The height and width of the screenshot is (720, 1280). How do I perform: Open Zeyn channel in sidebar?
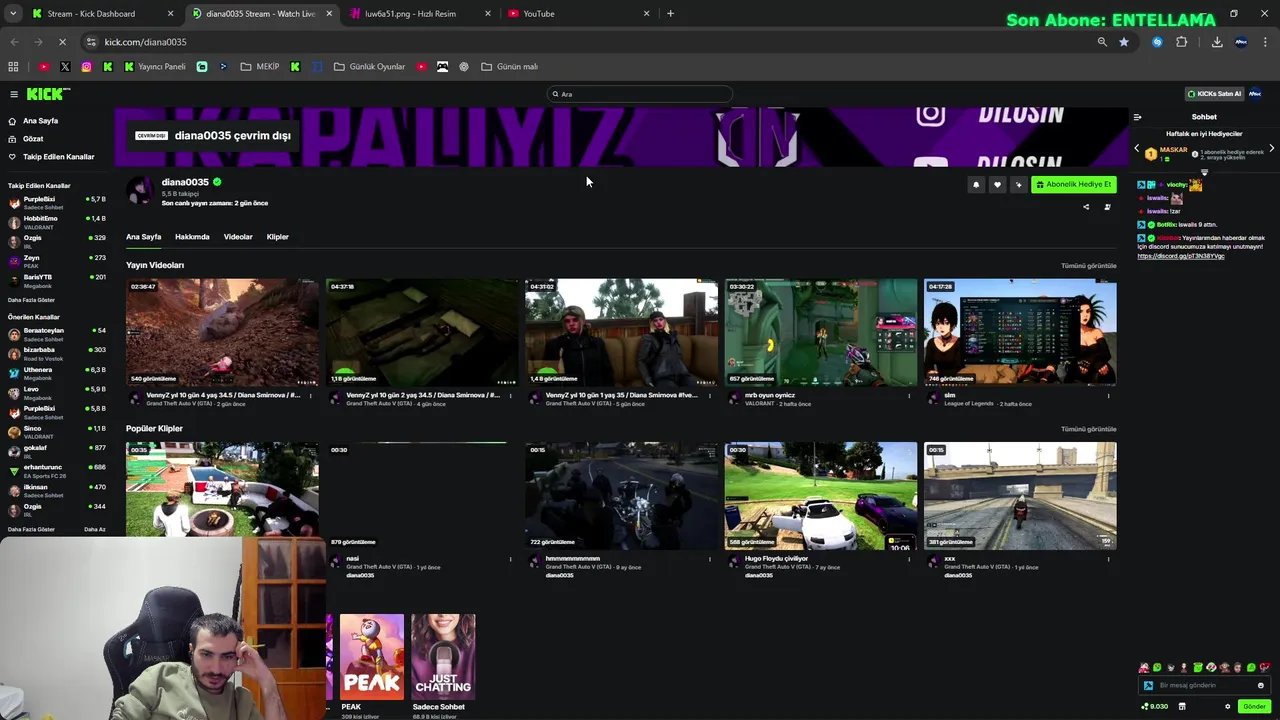click(57, 261)
